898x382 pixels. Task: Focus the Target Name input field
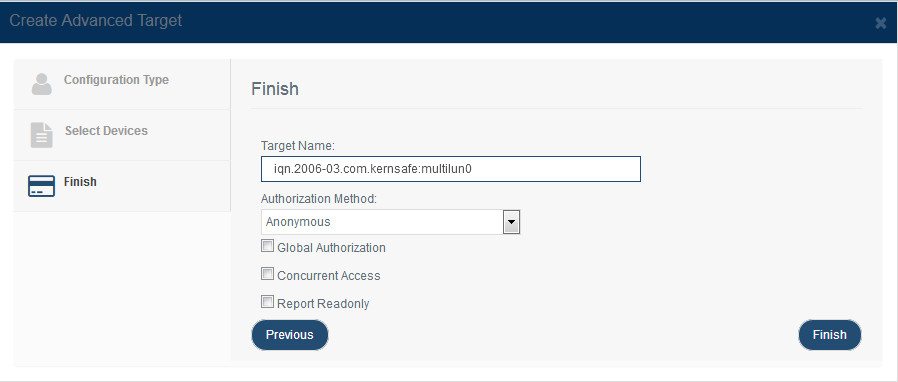tap(451, 169)
